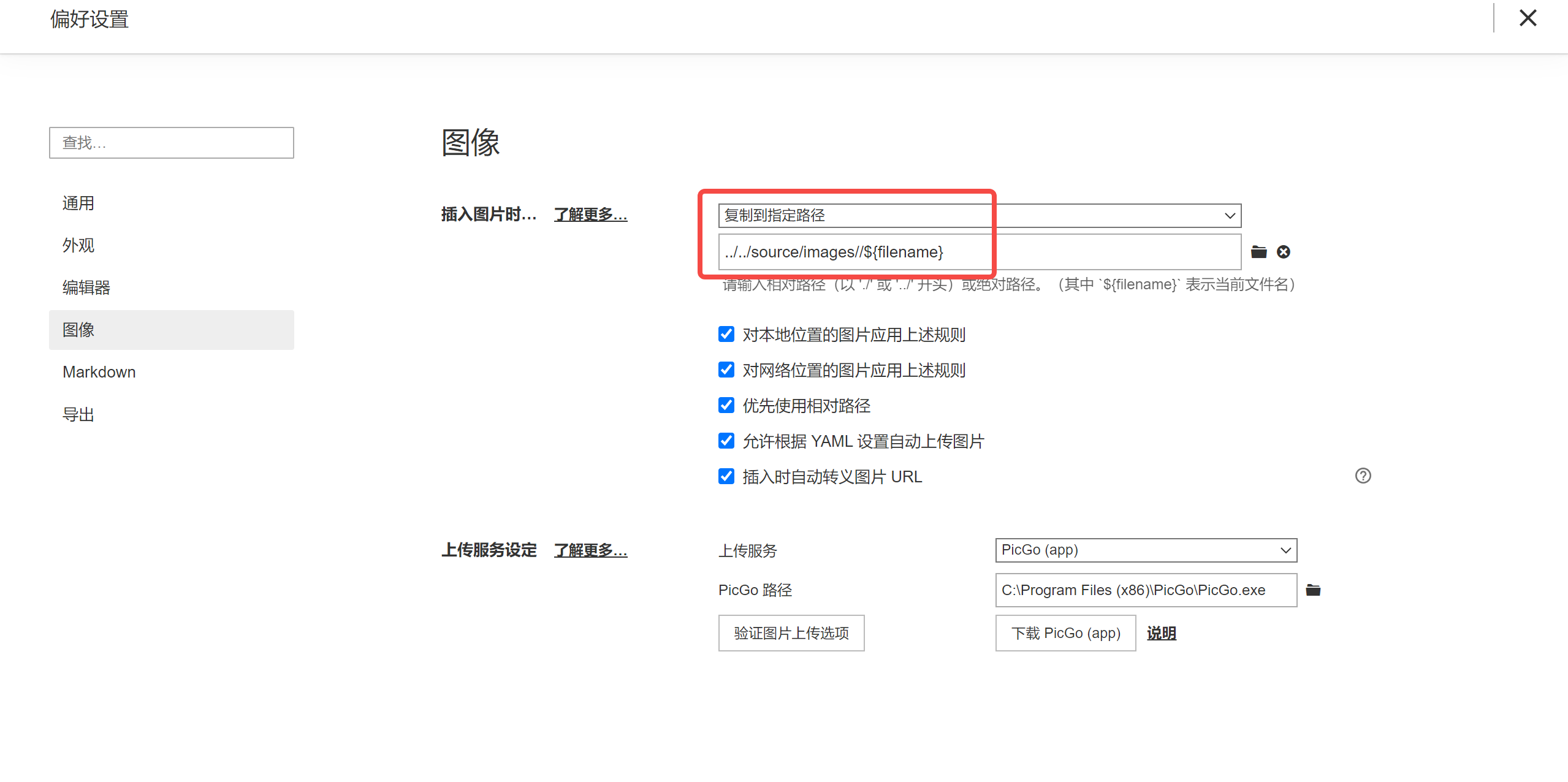Screen dimensions: 1568x782
Task: Toggle auto escape image URL checkbox
Action: [726, 477]
